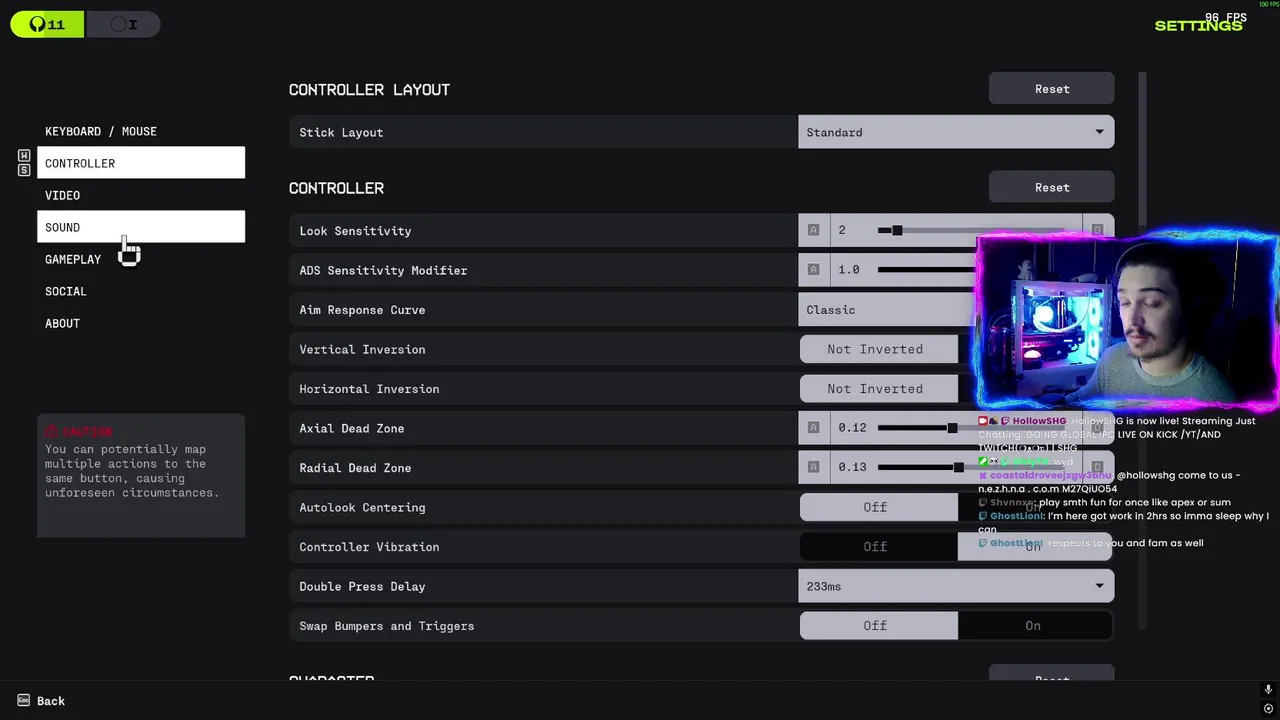This screenshot has width=1280, height=720.
Task: Click the ADS Sensitivity Modifier label
Action: point(383,270)
